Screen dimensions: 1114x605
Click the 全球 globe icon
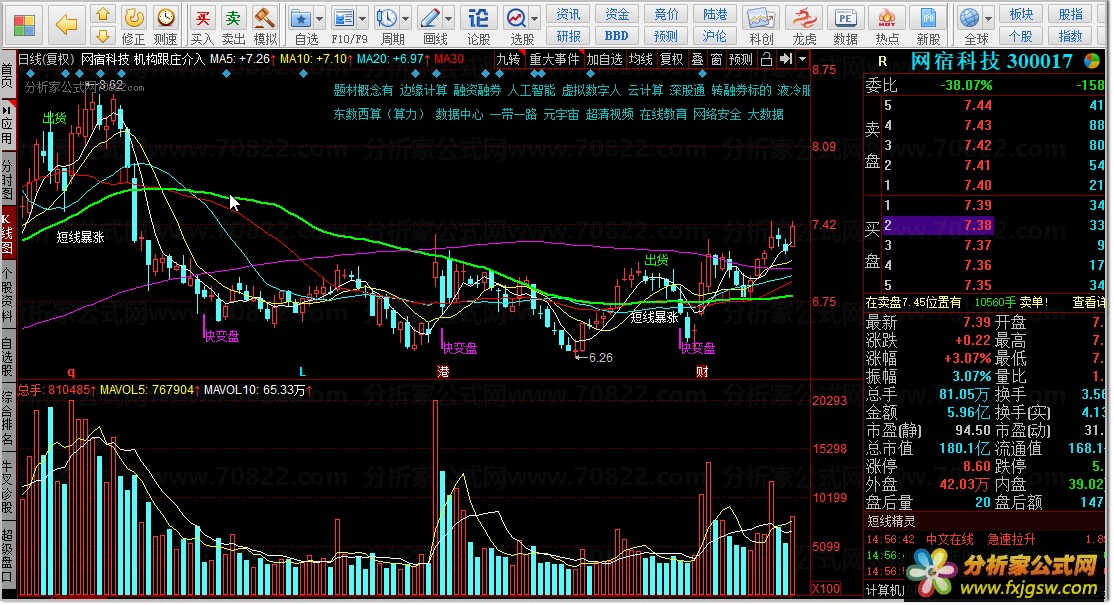pyautogui.click(x=969, y=18)
